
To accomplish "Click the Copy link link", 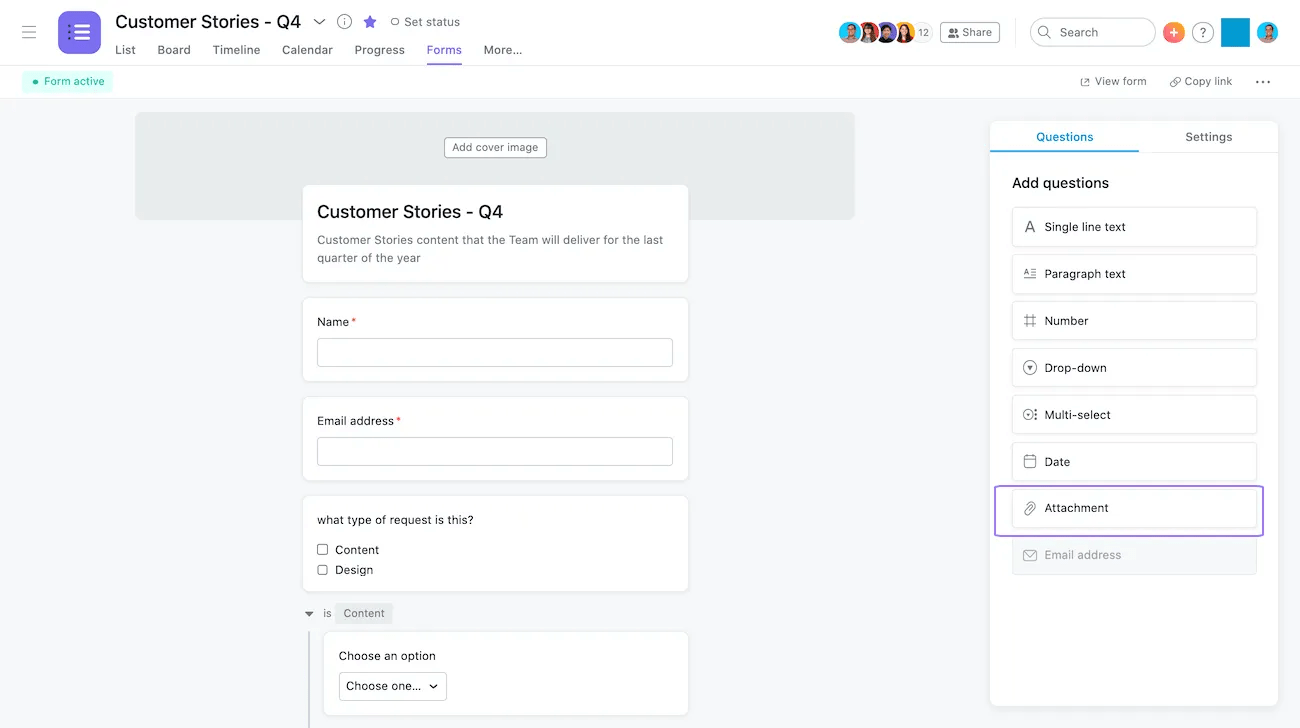I will click(x=1200, y=82).
